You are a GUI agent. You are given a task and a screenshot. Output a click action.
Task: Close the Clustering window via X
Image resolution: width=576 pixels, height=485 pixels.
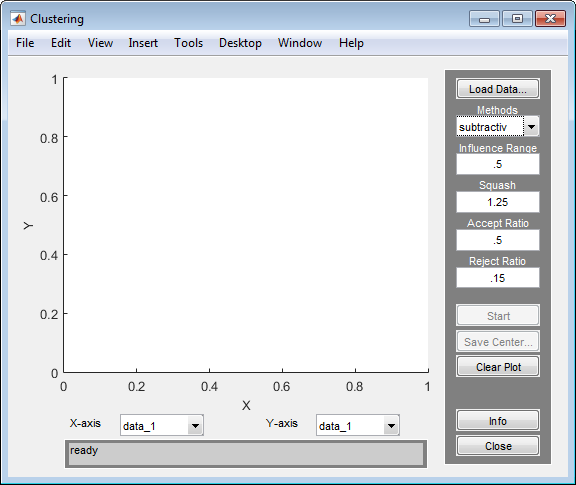[550, 19]
